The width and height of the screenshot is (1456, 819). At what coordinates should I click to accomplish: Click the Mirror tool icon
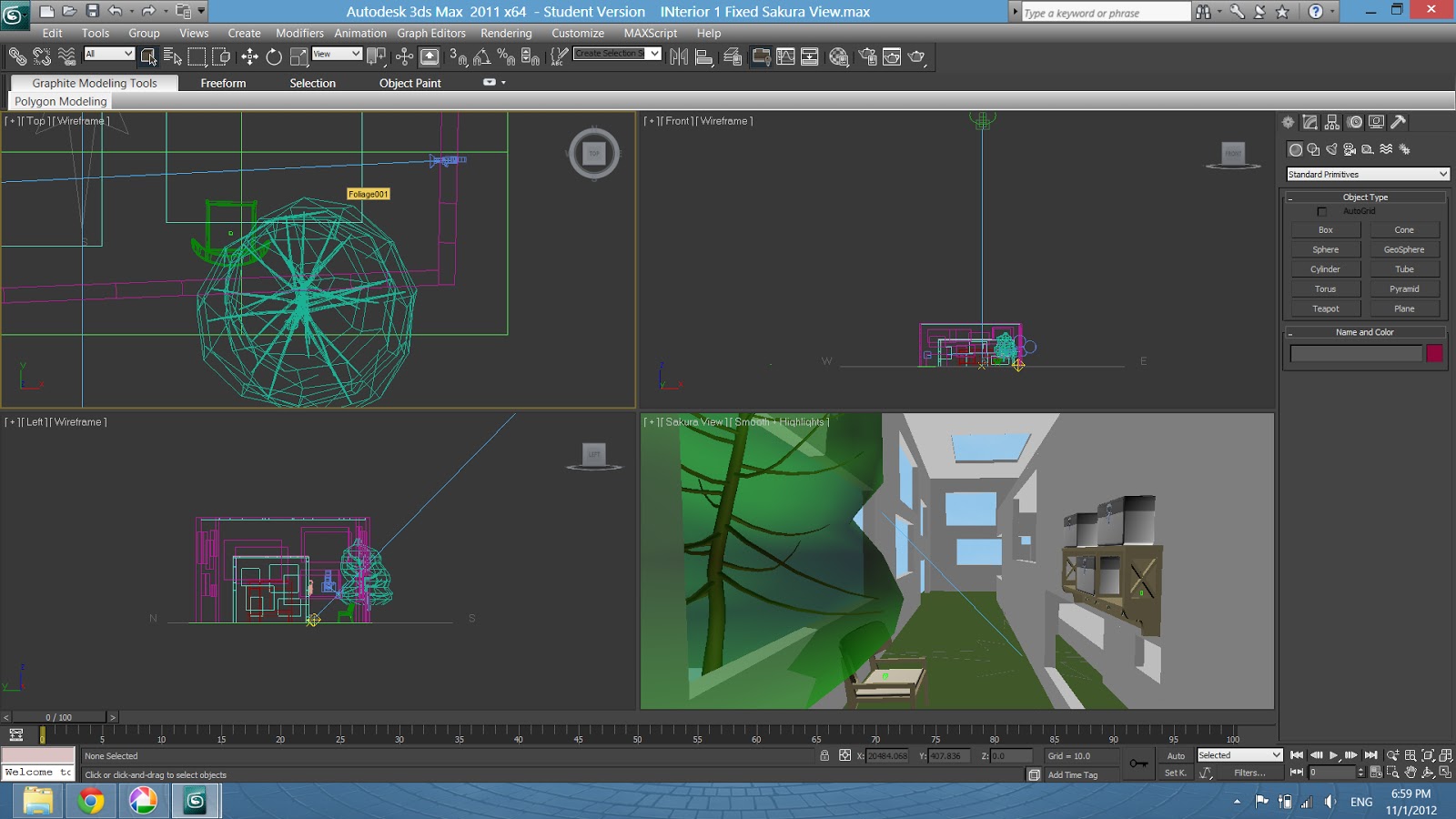click(x=679, y=56)
